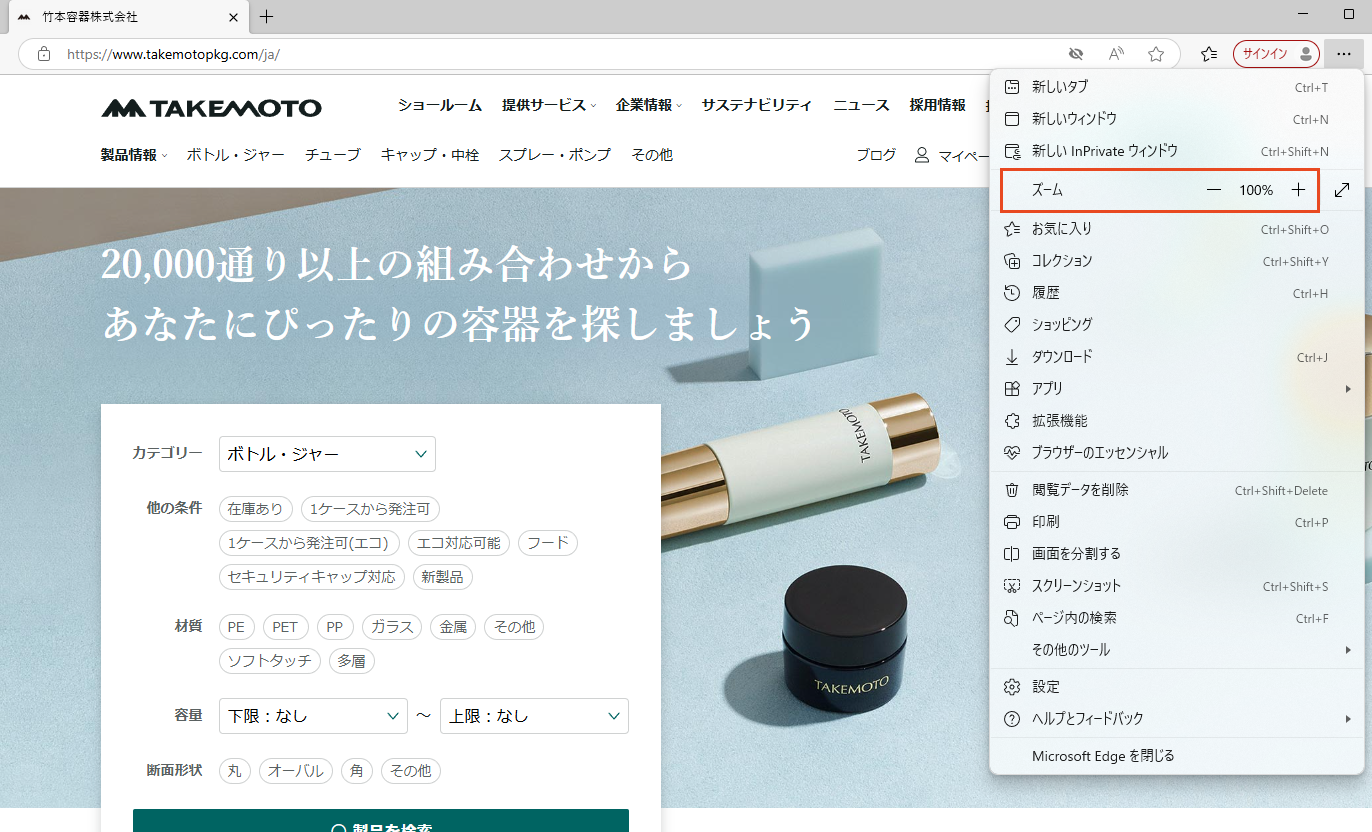Click the zoom out minus button
The image size is (1372, 832).
point(1214,190)
